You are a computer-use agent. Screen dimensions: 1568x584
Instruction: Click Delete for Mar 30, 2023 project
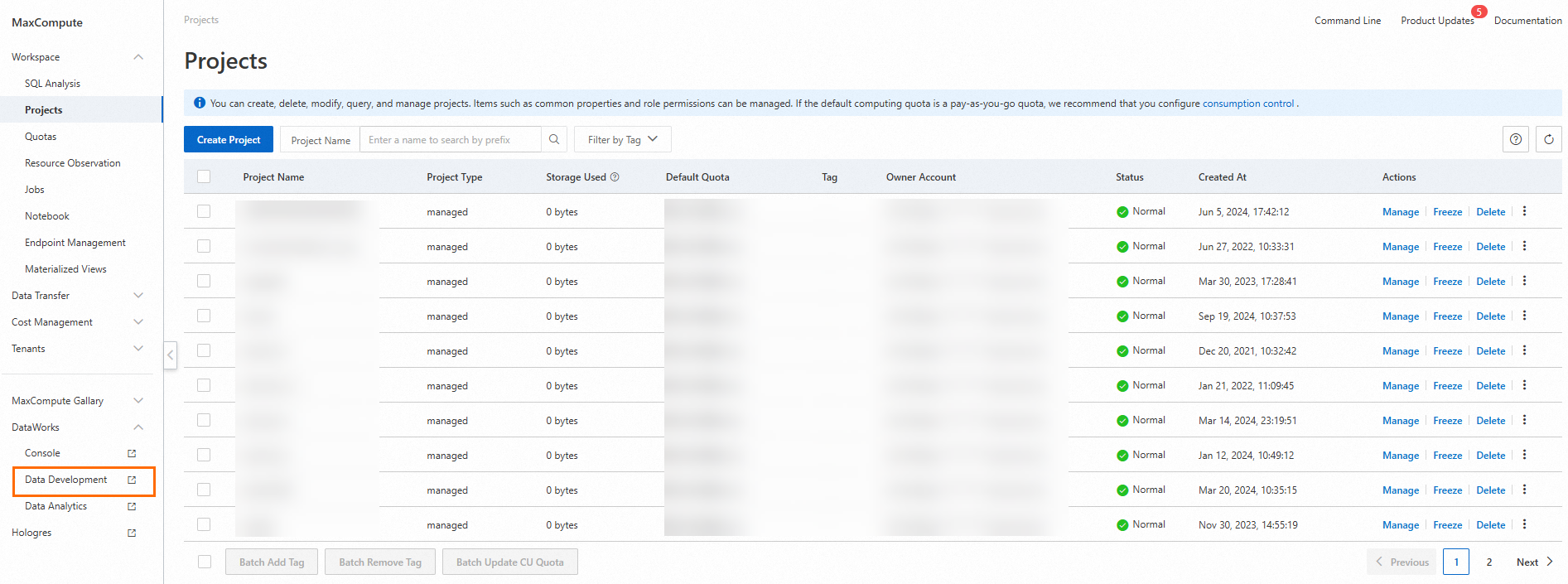coord(1491,282)
